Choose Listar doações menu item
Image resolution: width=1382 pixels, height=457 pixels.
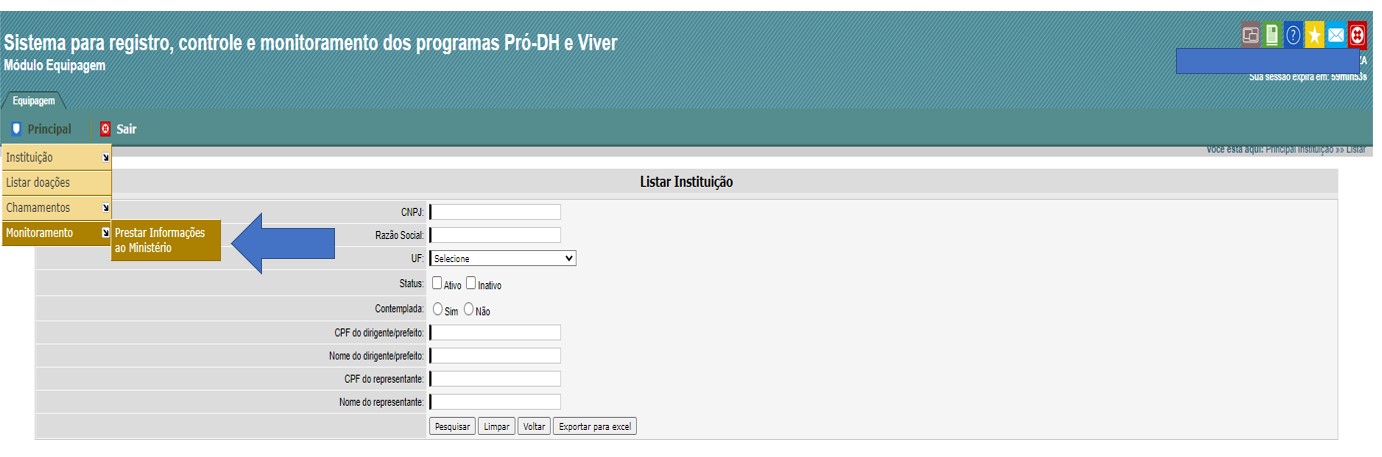tap(56, 183)
